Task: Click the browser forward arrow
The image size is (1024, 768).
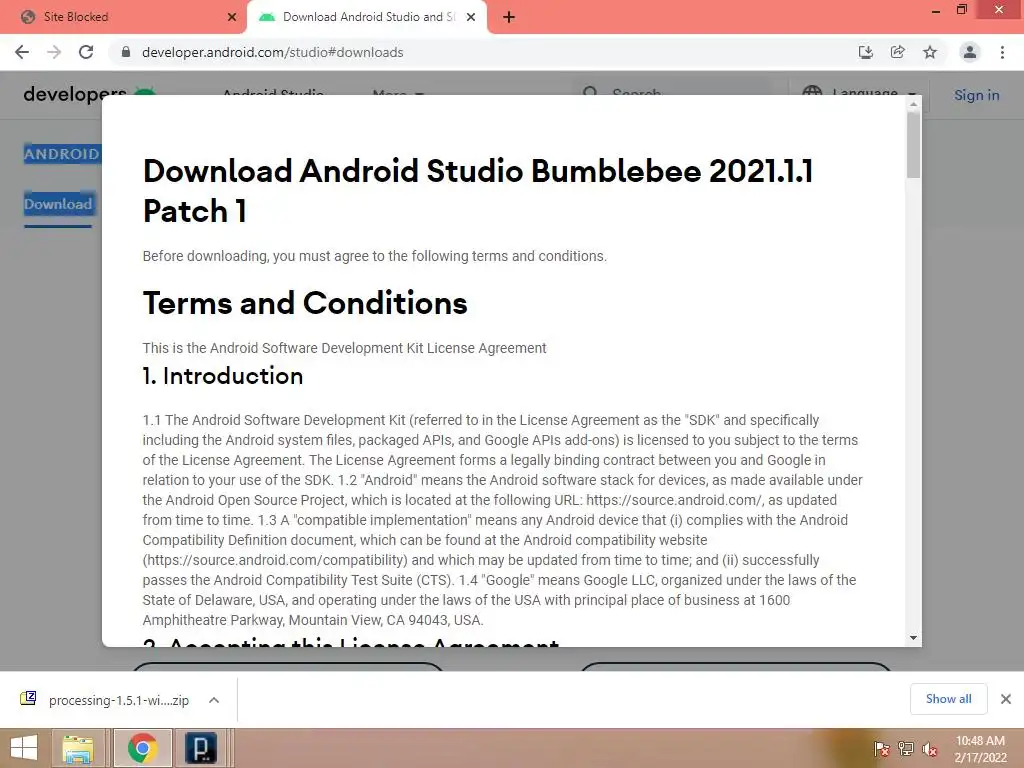Action: tap(54, 52)
